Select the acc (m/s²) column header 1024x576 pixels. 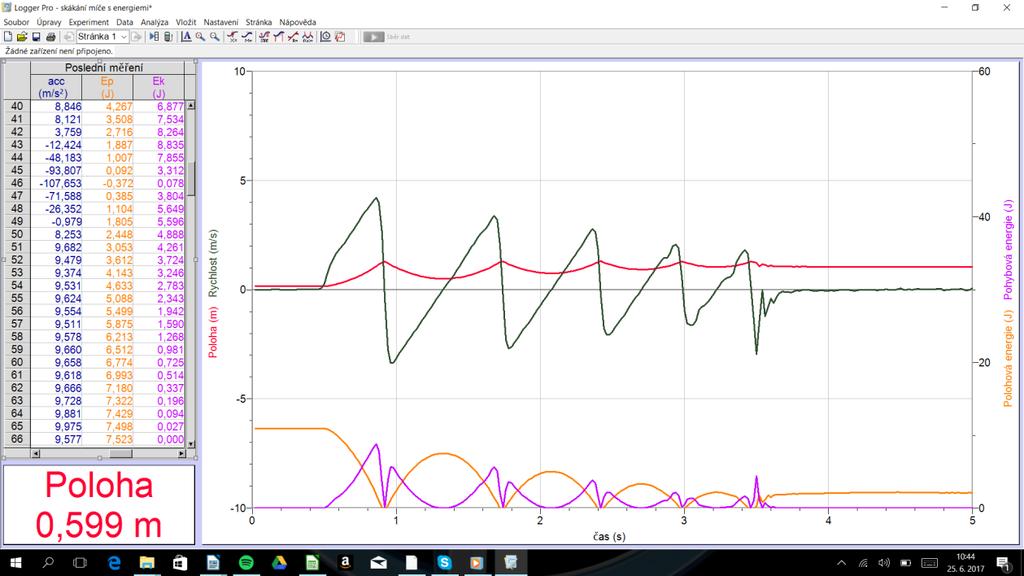(x=56, y=87)
